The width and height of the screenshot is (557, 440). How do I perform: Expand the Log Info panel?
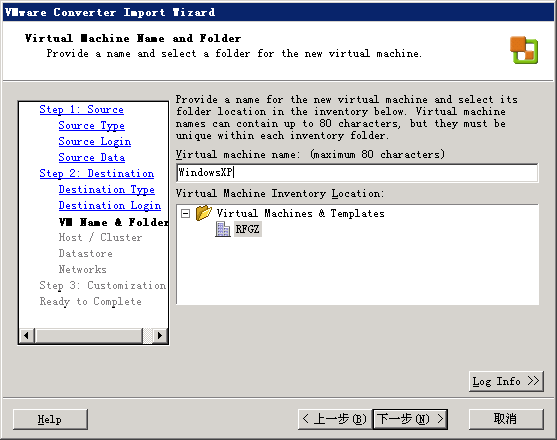coord(506,381)
